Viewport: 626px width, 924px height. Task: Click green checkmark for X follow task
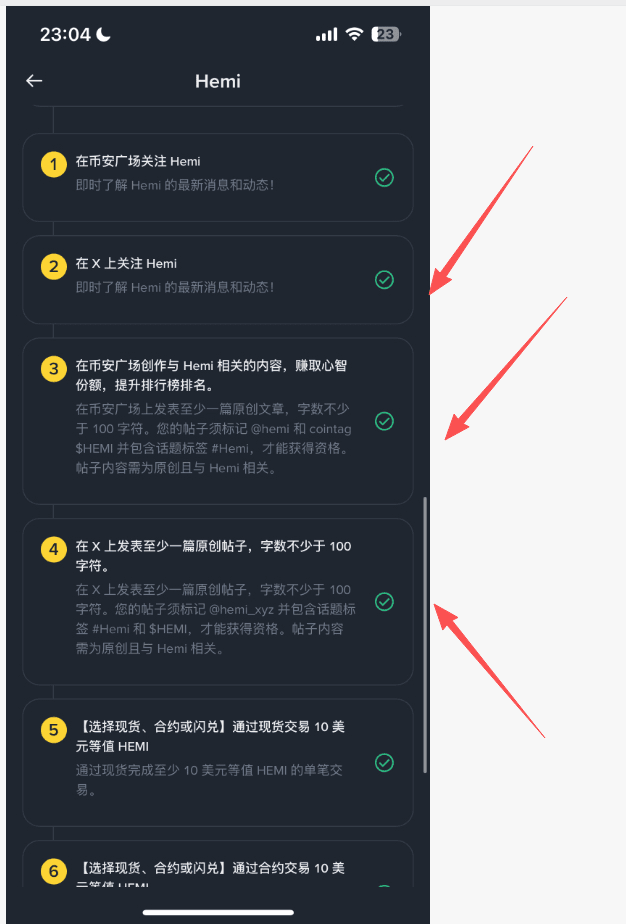(x=384, y=280)
